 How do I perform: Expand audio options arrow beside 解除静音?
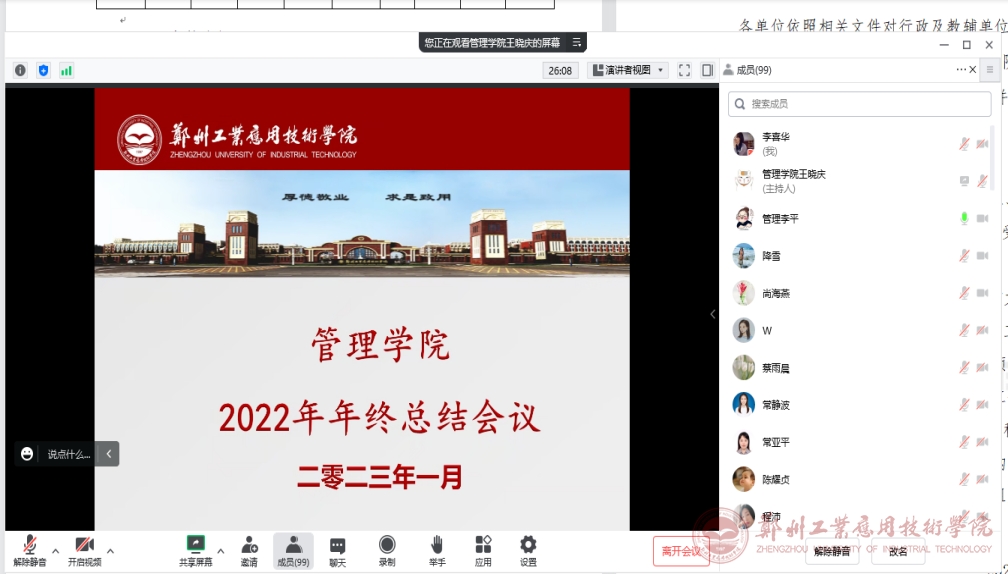55,551
